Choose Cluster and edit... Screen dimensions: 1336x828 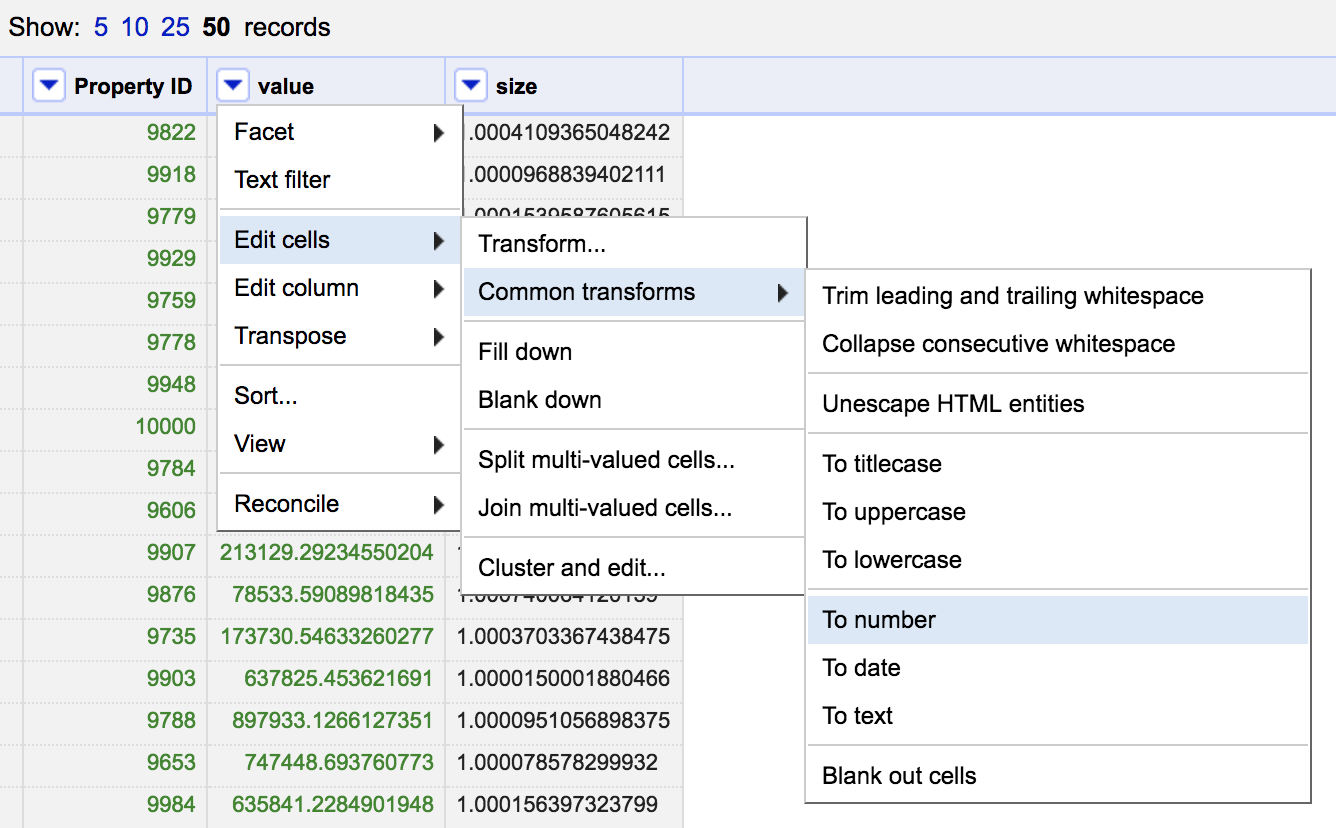634,568
